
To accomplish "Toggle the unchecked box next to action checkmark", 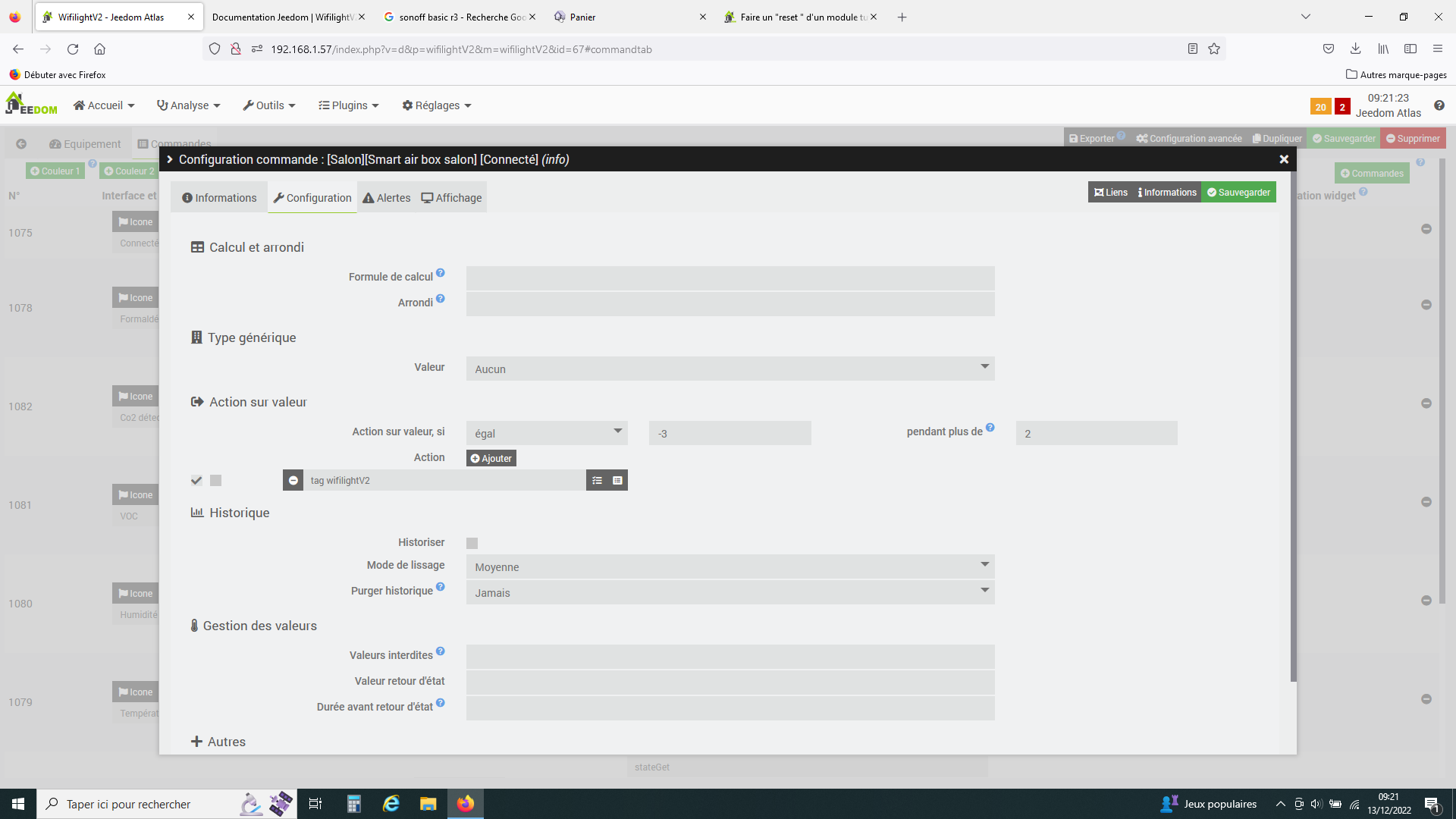I will click(x=216, y=481).
